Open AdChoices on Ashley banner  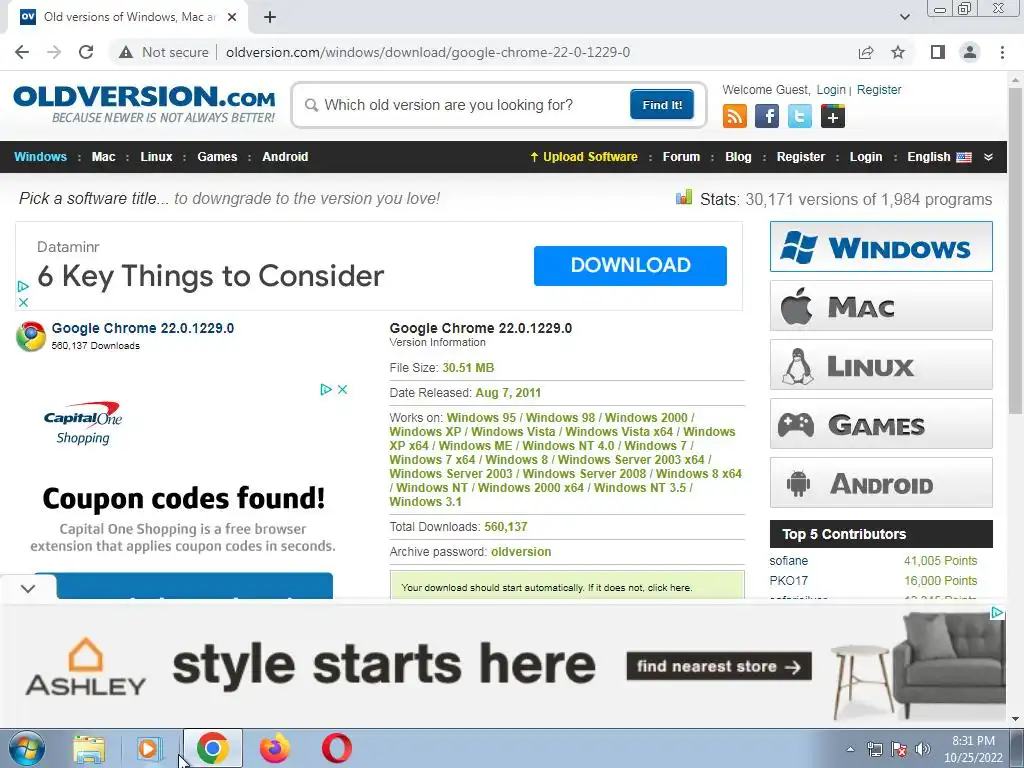[x=997, y=613]
